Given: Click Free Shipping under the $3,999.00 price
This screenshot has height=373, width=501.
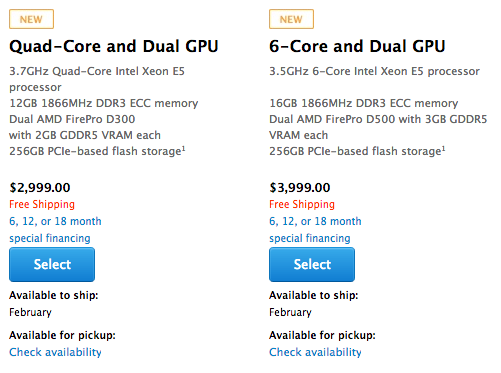Looking at the screenshot, I should [x=302, y=204].
